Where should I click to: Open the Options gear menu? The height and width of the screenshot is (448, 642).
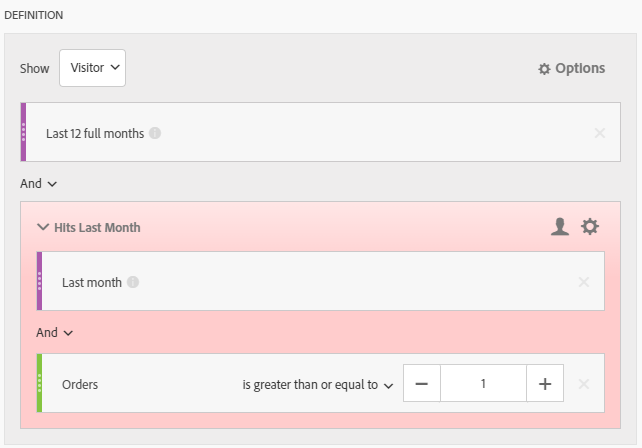(571, 69)
